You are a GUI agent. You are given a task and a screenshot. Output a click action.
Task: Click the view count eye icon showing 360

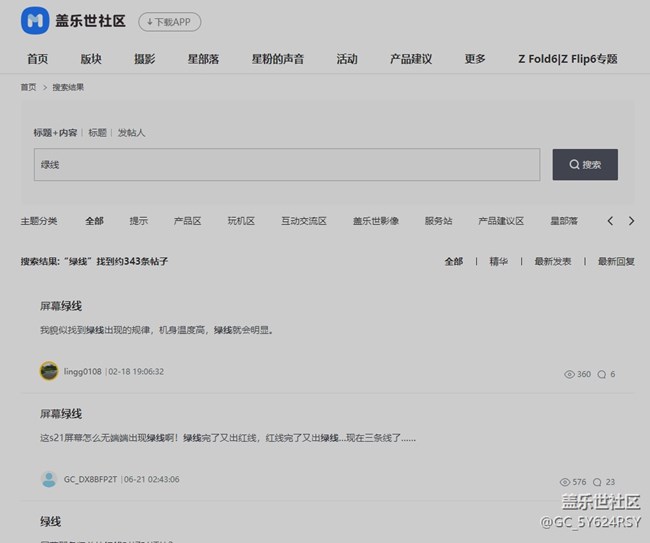pos(570,374)
